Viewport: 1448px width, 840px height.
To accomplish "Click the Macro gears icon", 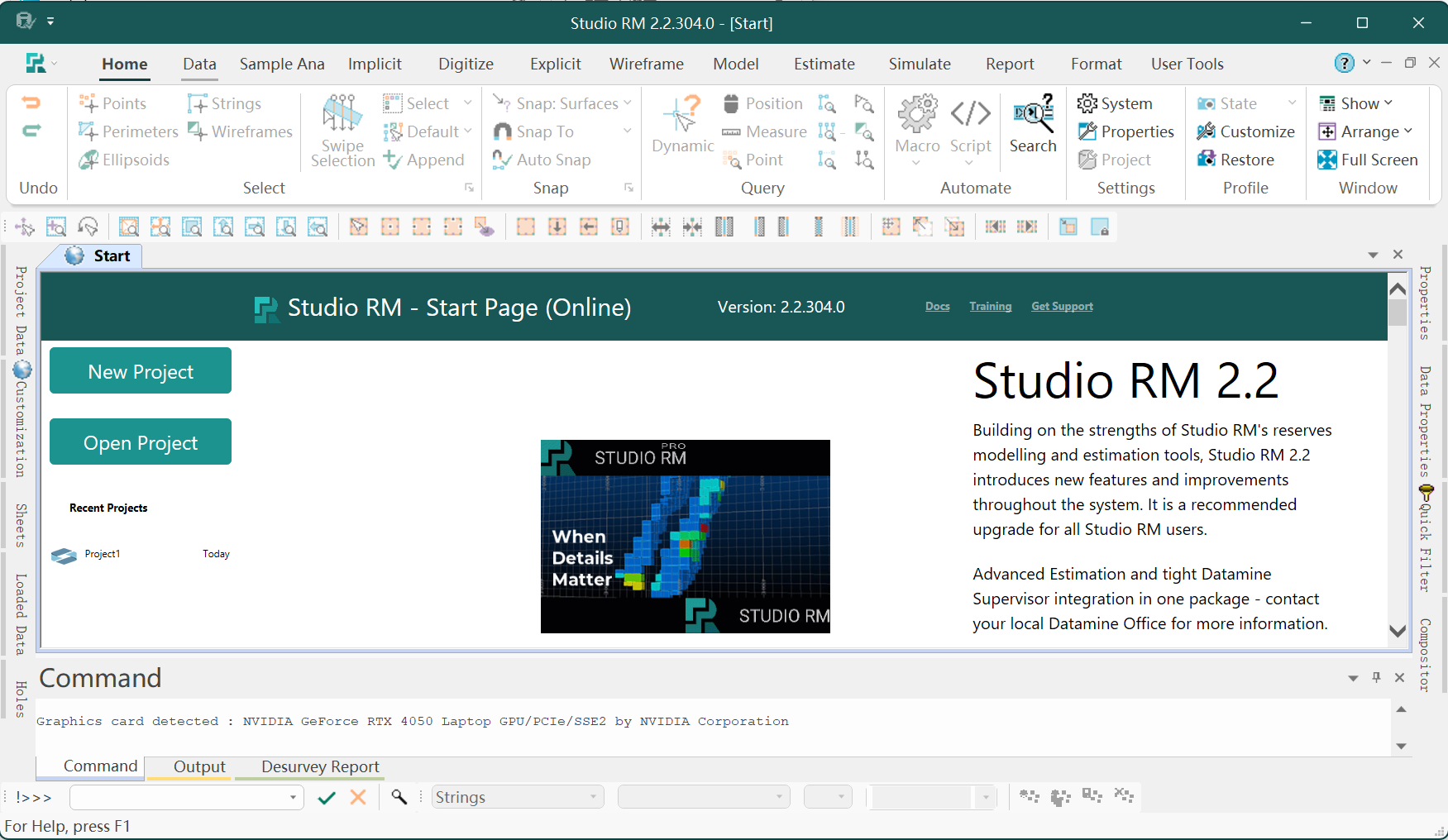I will tap(918, 113).
